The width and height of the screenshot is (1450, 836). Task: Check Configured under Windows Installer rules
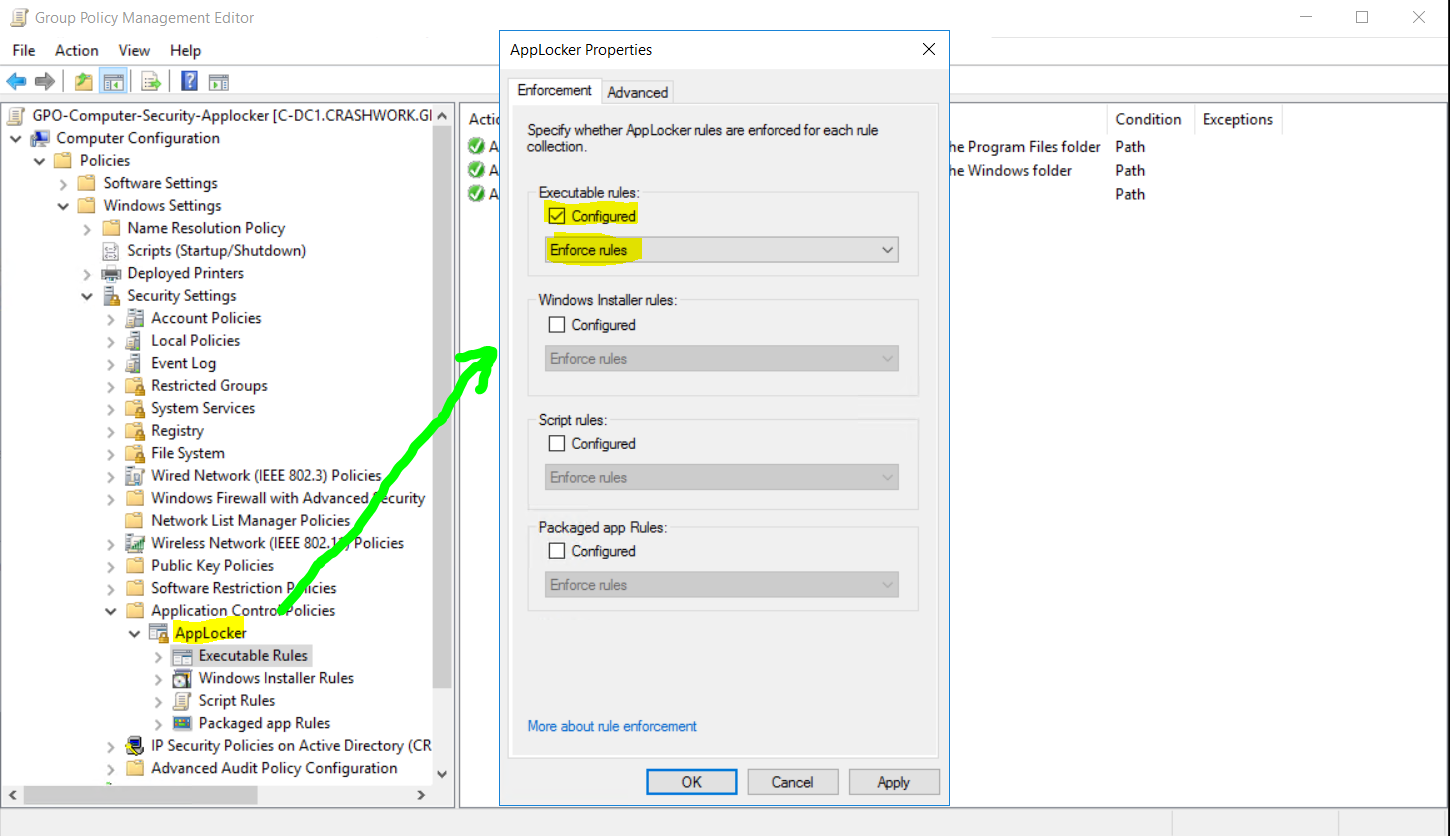pyautogui.click(x=557, y=325)
